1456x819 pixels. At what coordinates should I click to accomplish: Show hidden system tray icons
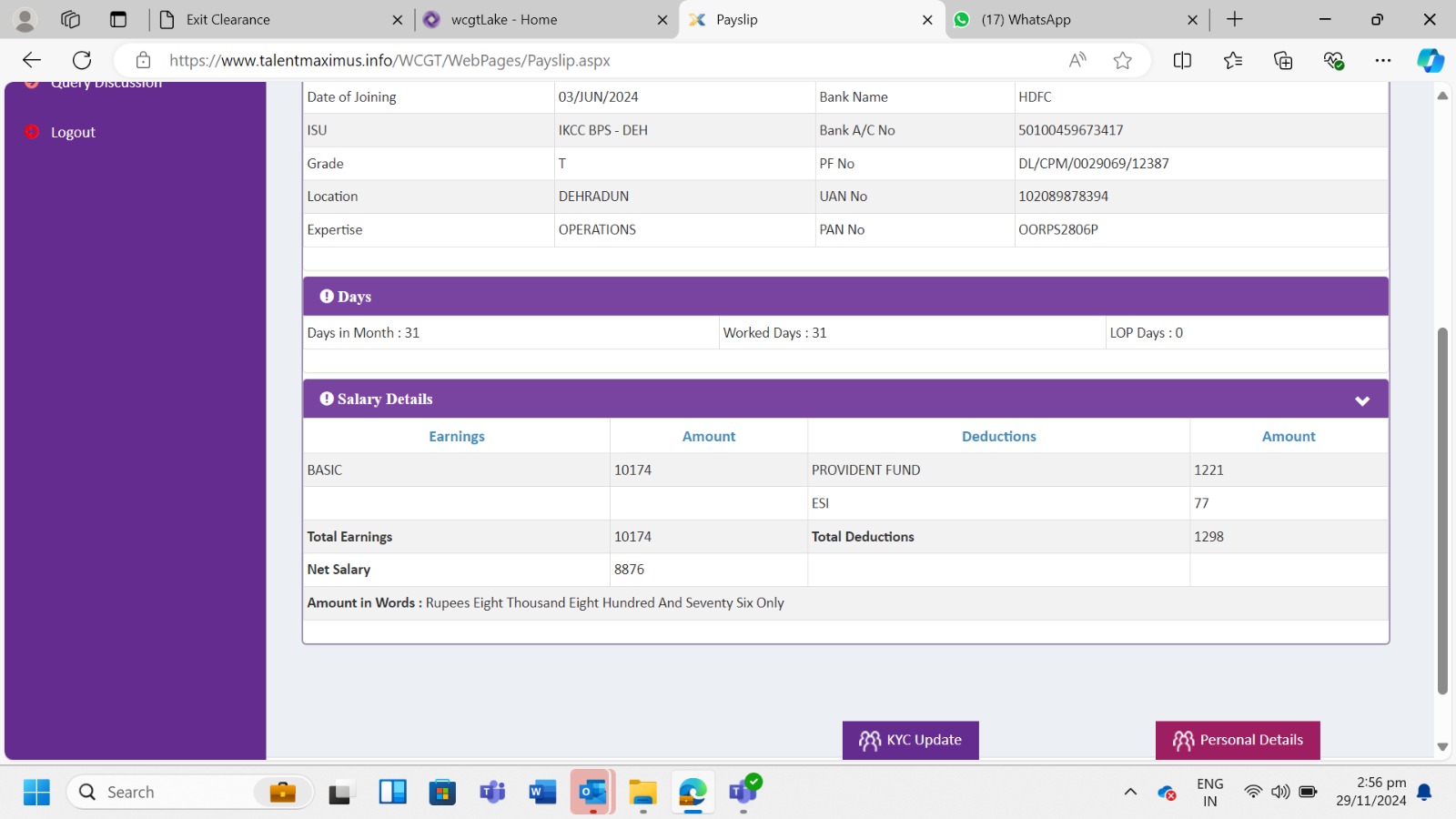pyautogui.click(x=1130, y=792)
